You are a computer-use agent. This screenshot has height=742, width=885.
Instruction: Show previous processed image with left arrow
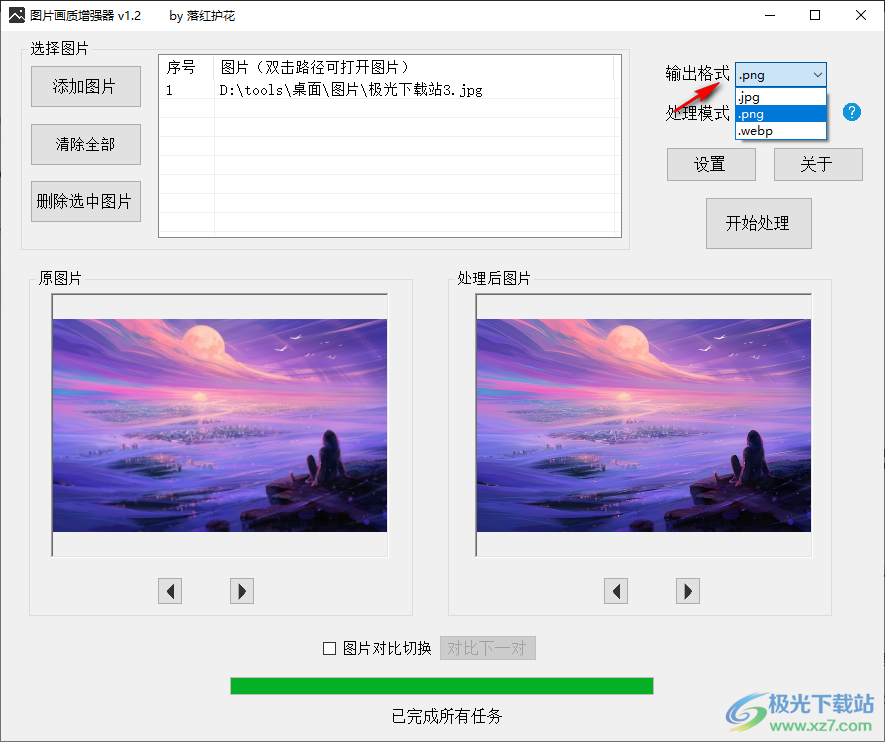pos(616,591)
